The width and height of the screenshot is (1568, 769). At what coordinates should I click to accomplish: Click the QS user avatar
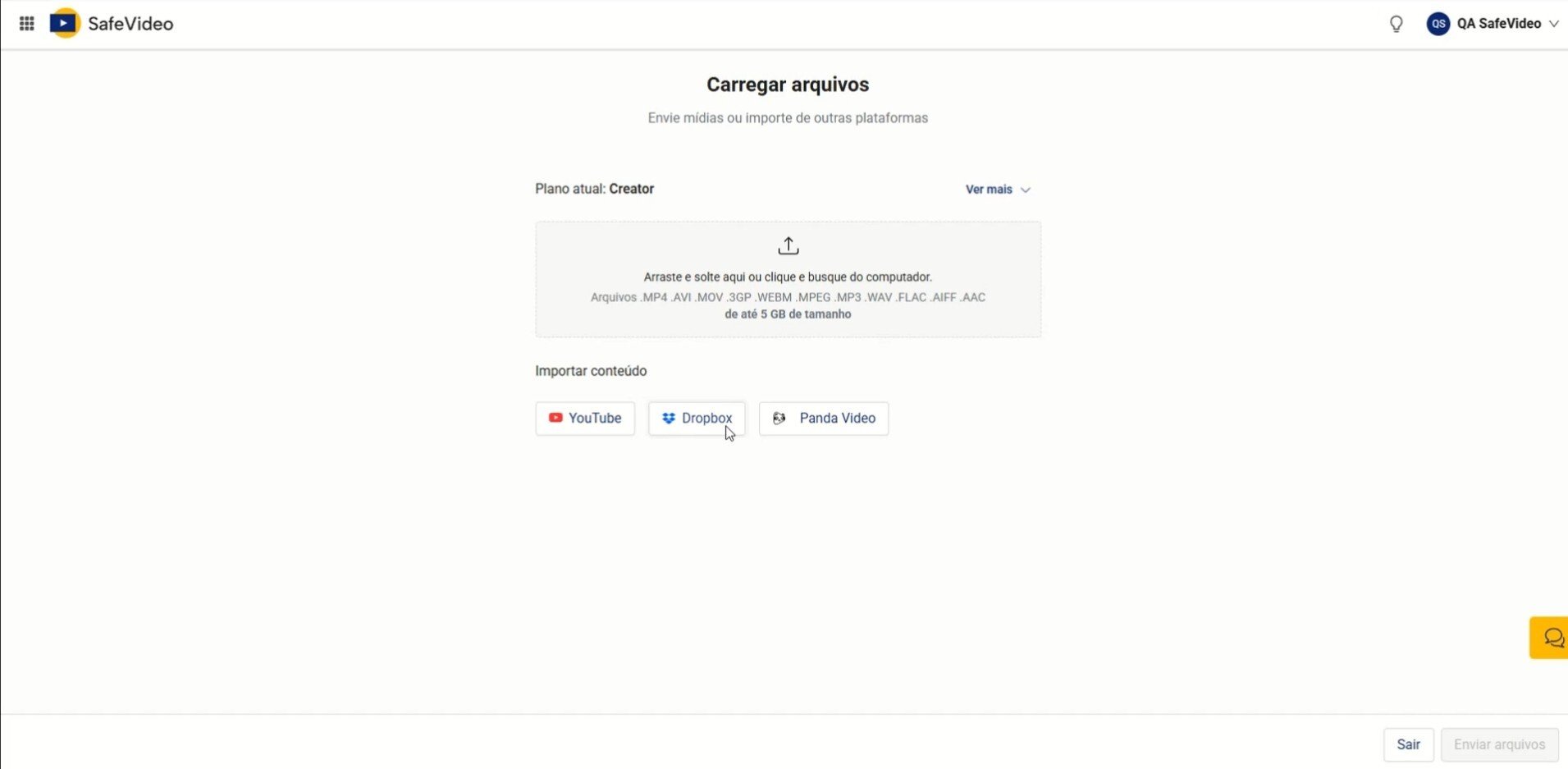coord(1438,24)
